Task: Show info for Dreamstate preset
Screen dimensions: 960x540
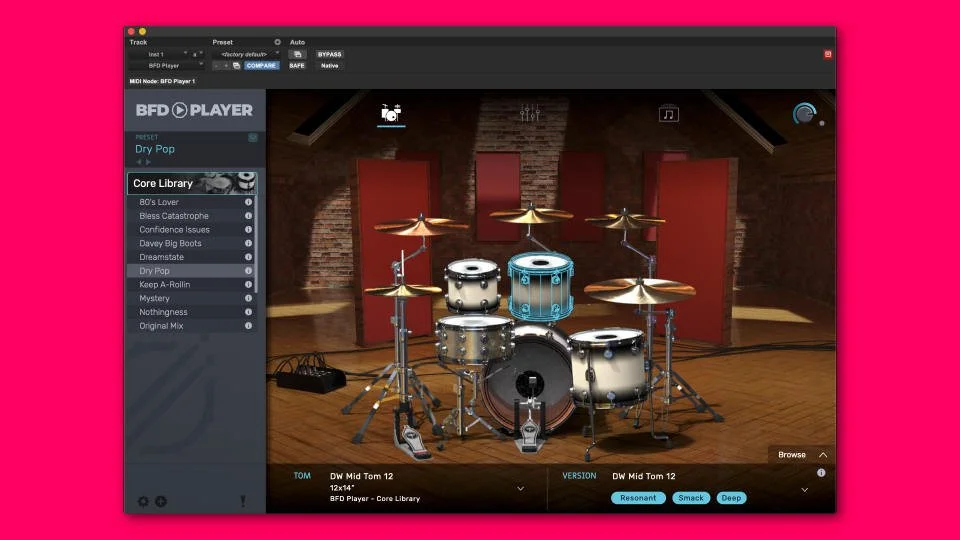Action: [249, 257]
